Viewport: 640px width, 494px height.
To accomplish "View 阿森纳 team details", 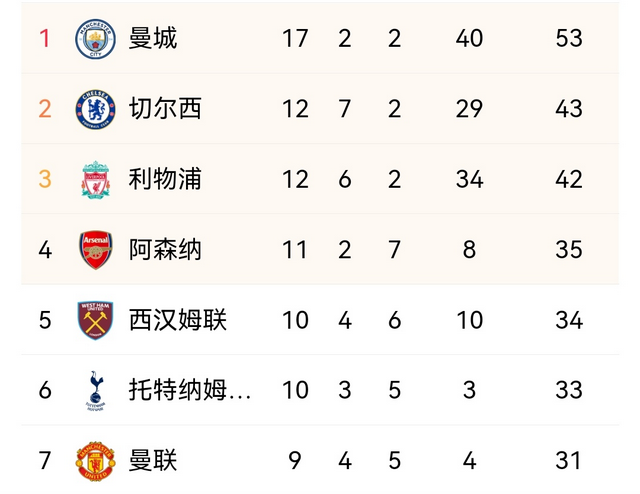I will click(165, 249).
